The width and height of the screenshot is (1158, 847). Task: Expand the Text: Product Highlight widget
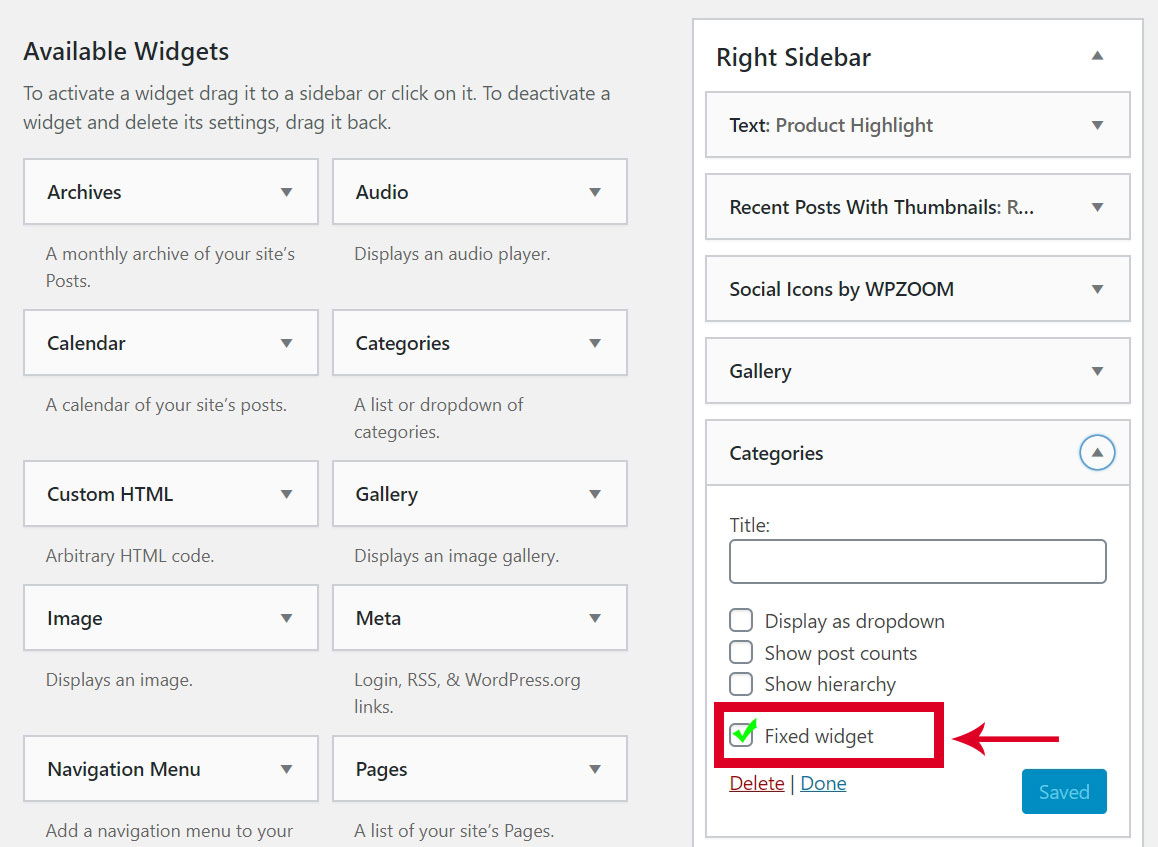1097,125
